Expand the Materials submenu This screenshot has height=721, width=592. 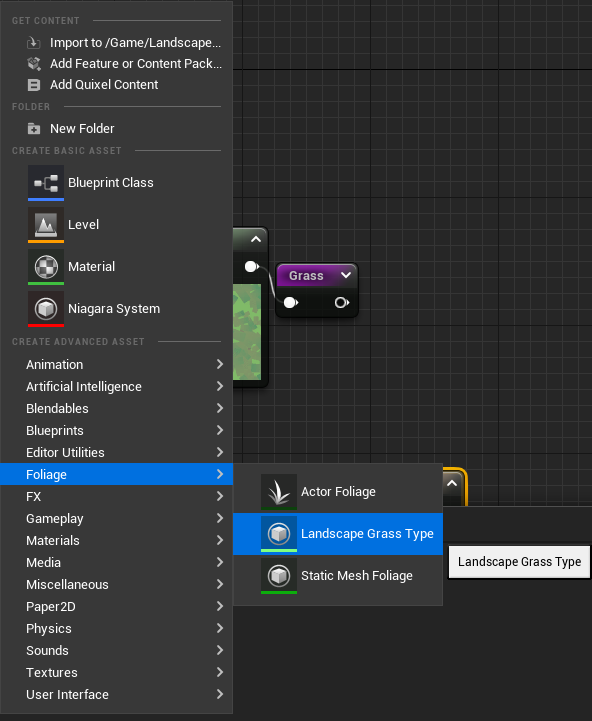[x=116, y=541]
